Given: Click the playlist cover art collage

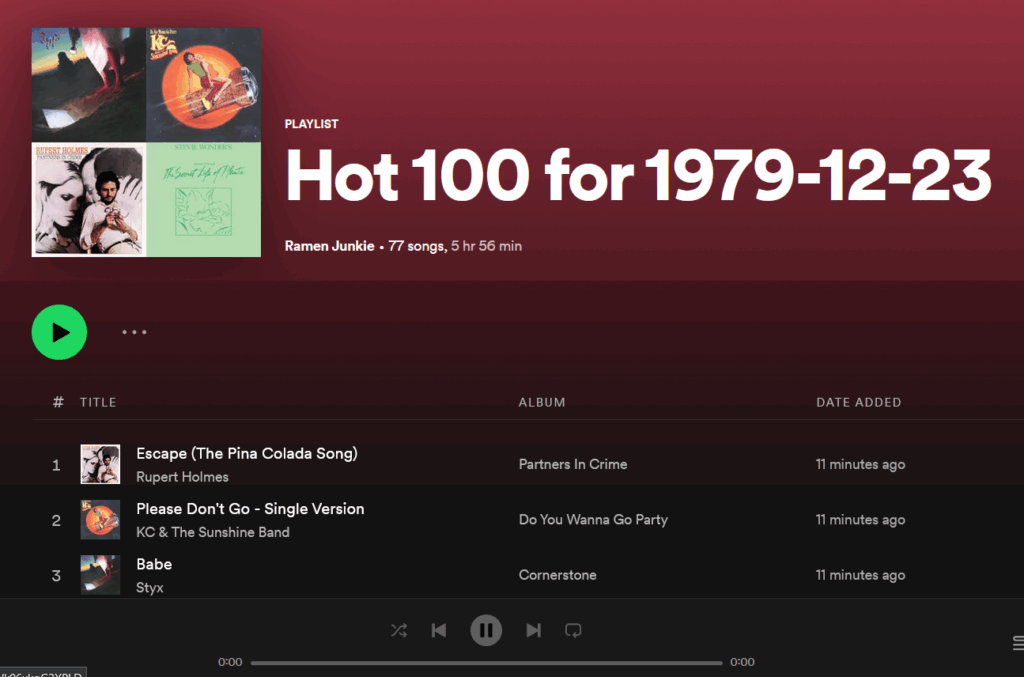Looking at the screenshot, I should [x=146, y=142].
